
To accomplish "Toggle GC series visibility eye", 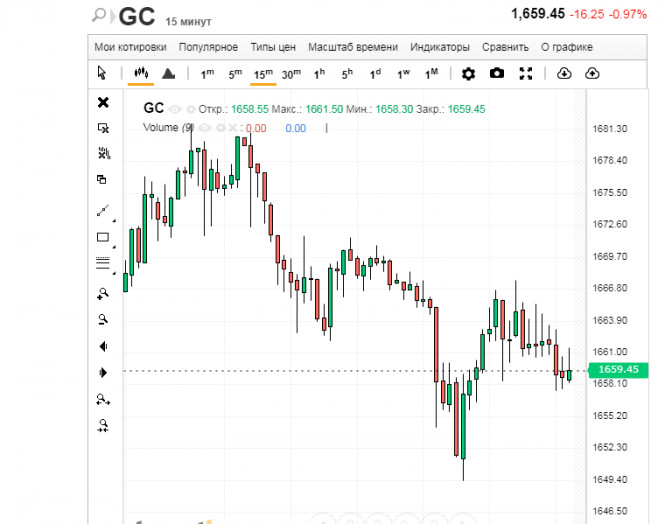I will (175, 109).
